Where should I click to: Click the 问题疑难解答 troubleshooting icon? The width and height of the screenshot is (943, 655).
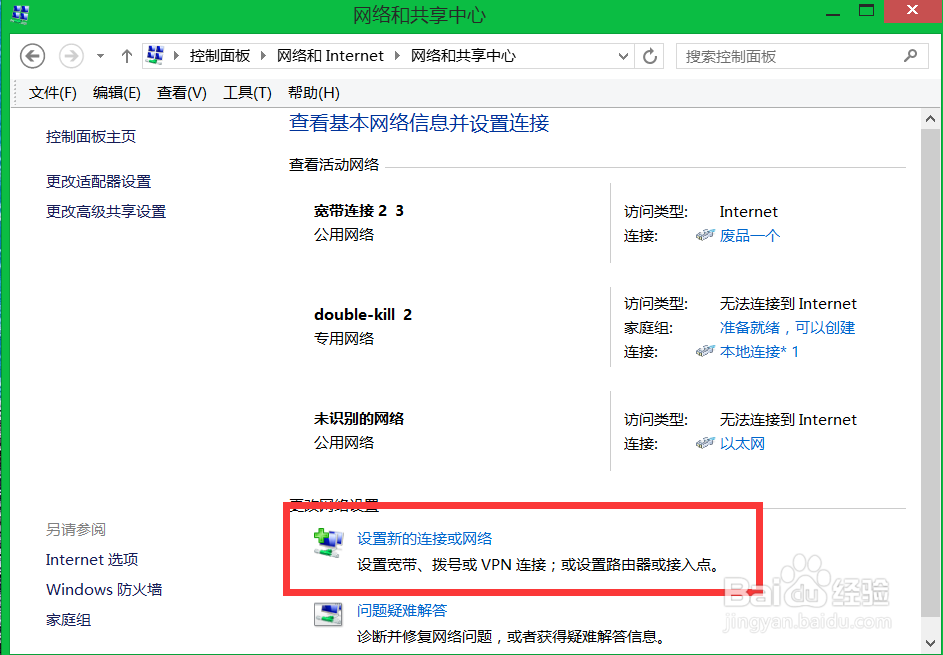pos(327,614)
